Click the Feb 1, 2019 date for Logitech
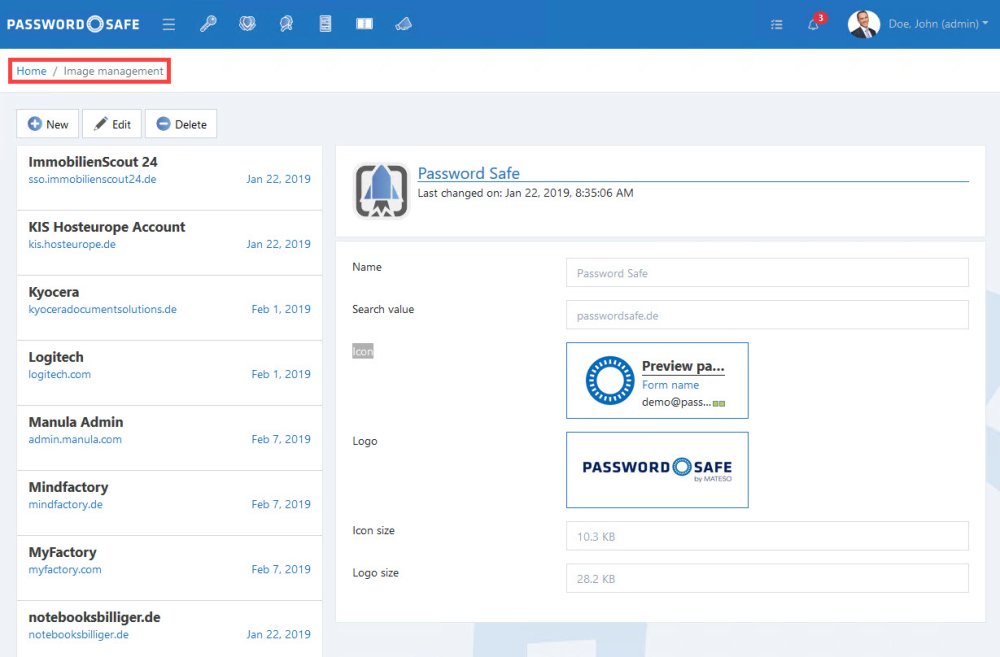The width and height of the screenshot is (1000, 657). coord(281,374)
